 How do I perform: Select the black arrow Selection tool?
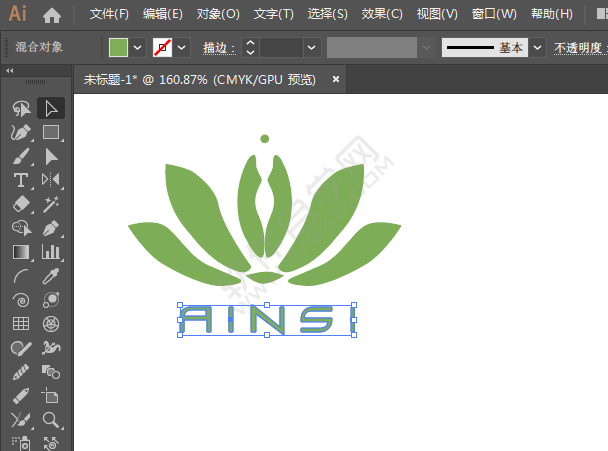pos(51,156)
